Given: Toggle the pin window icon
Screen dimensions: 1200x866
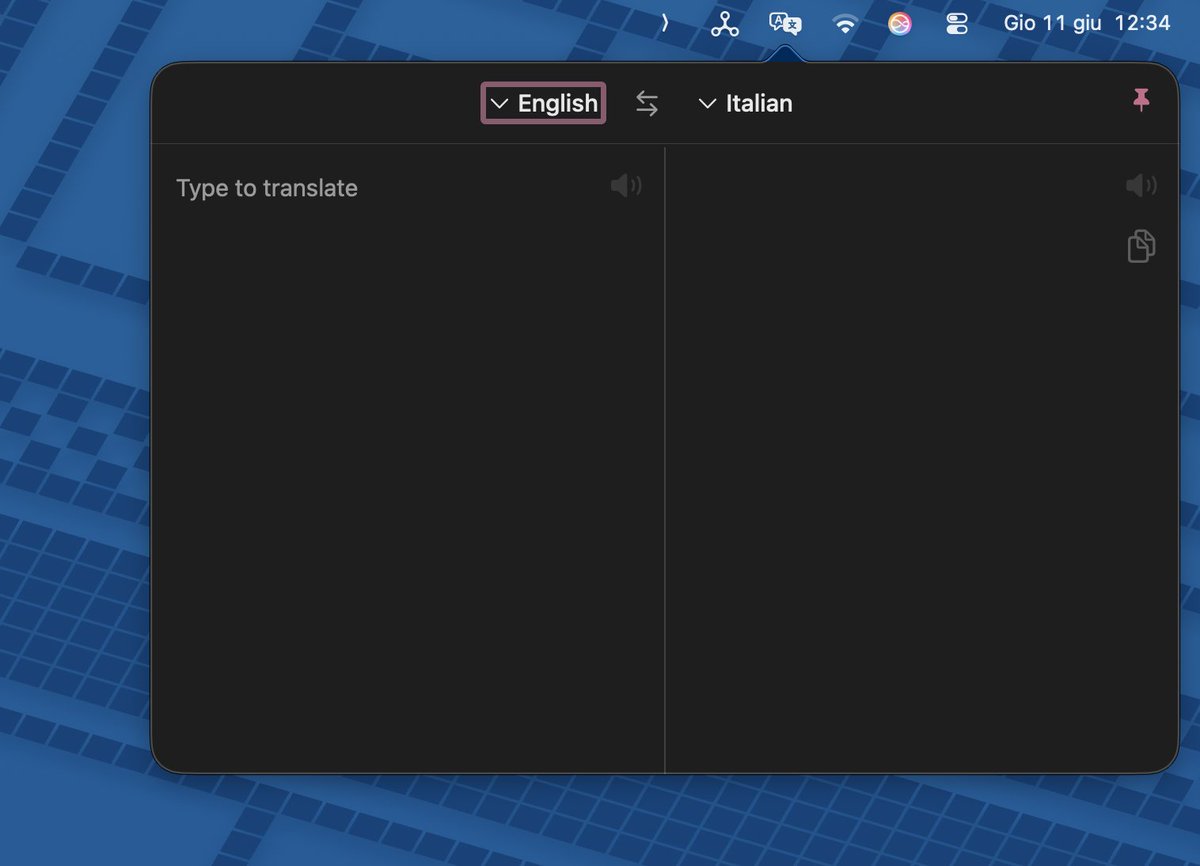Looking at the screenshot, I should (x=1141, y=99).
